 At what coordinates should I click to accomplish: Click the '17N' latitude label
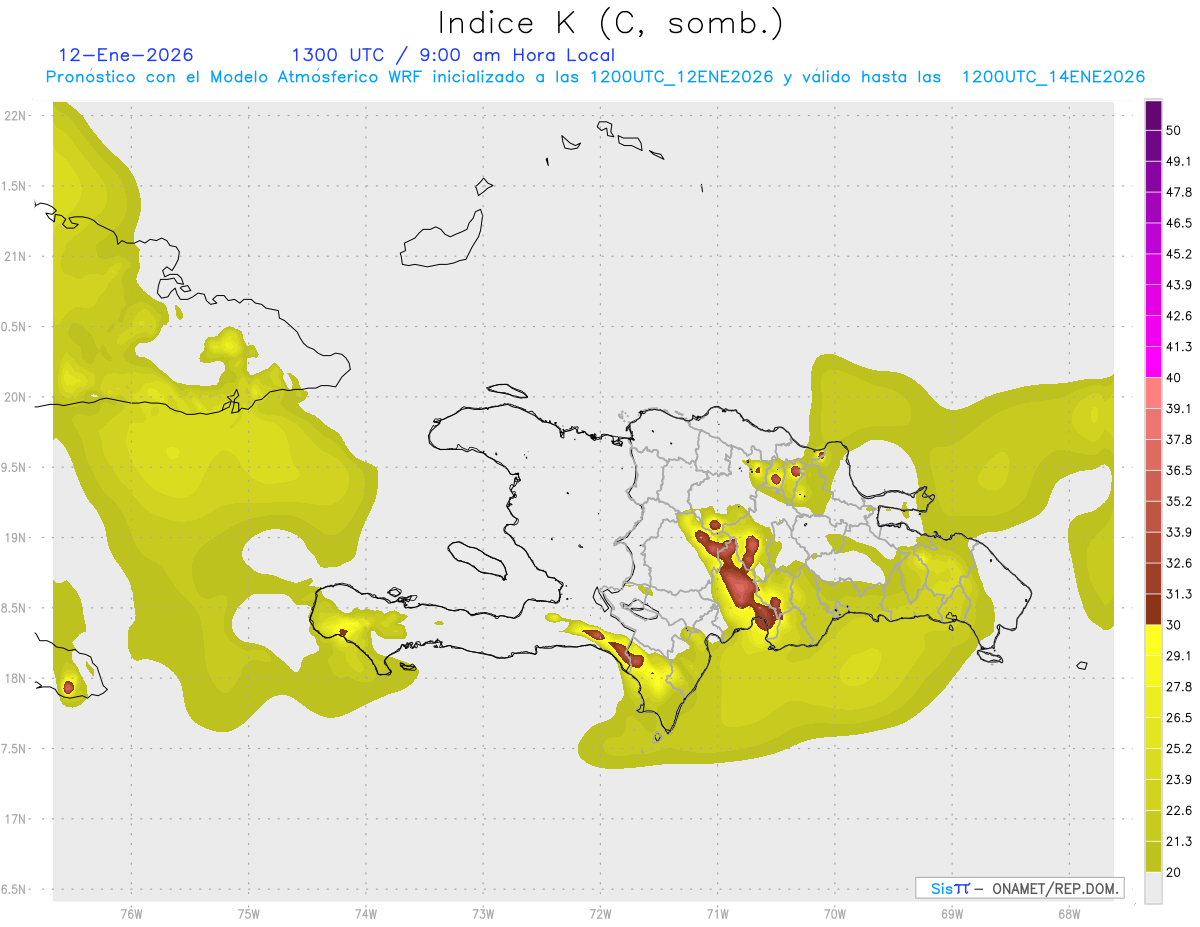pyautogui.click(x=15, y=819)
